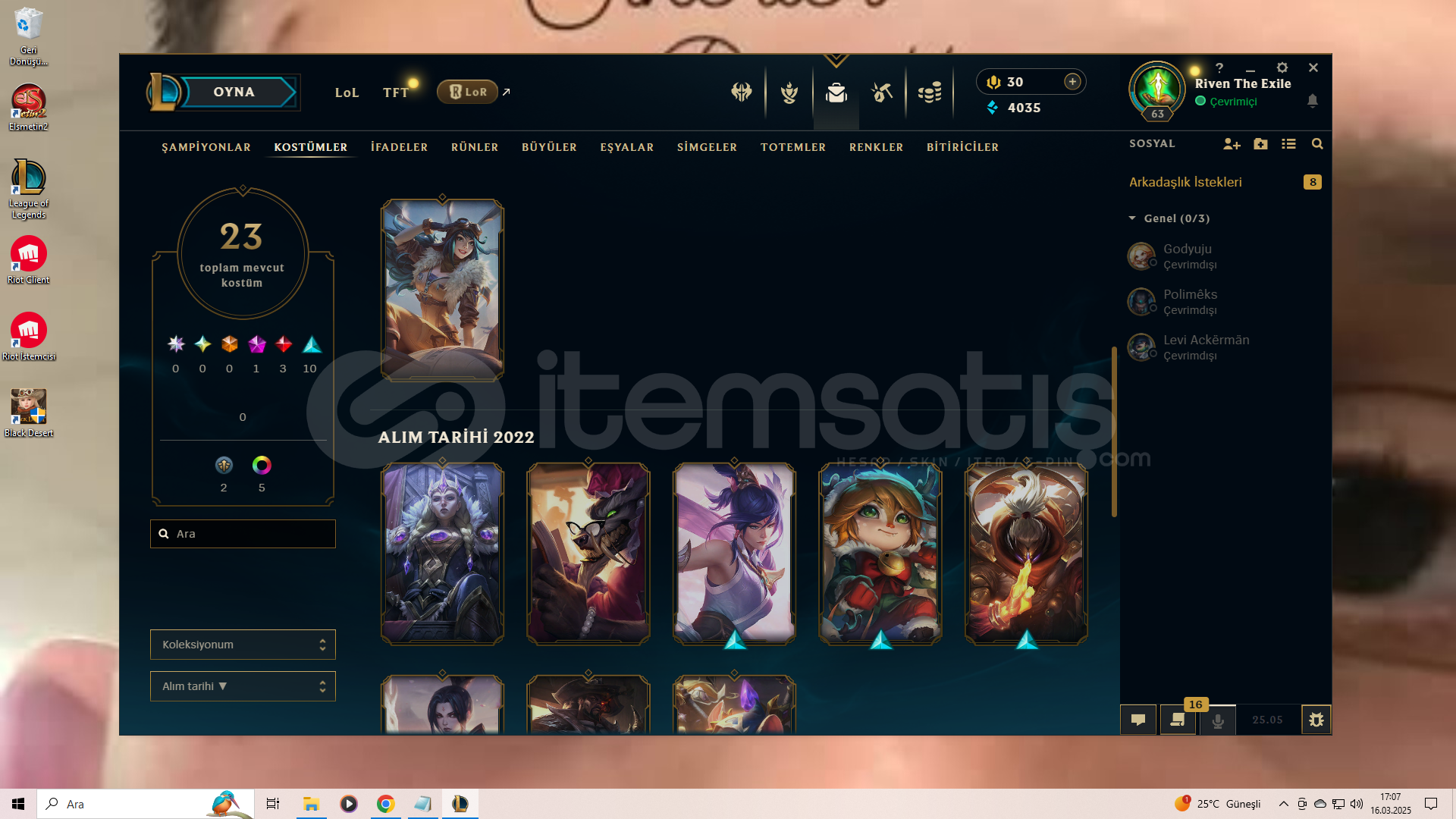The height and width of the screenshot is (819, 1456).
Task: Open the wolf with glasses skin card
Action: pos(588,554)
